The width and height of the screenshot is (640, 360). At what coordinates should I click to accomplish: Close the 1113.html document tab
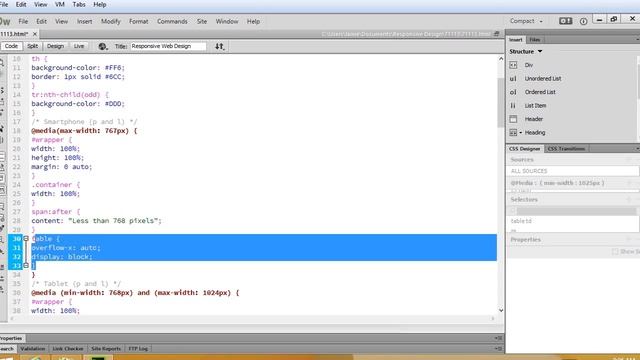coord(35,34)
